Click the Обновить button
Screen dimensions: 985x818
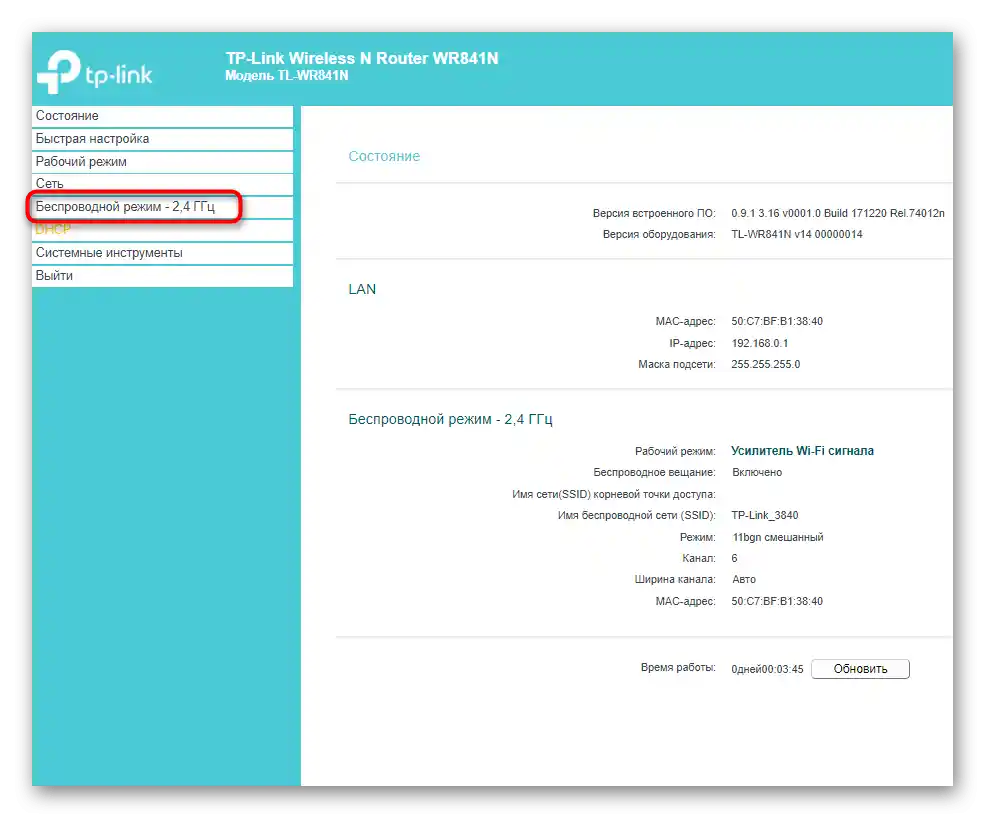860,669
